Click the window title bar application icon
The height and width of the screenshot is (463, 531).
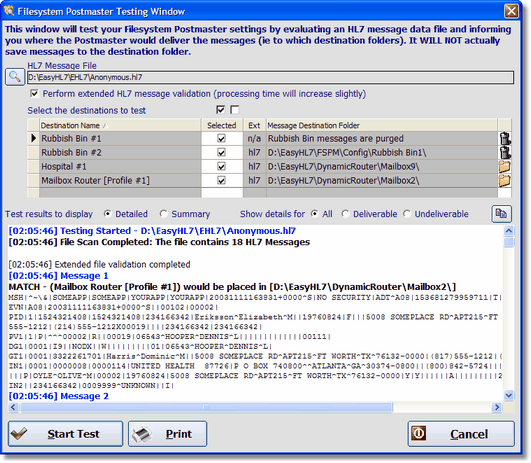9,11
